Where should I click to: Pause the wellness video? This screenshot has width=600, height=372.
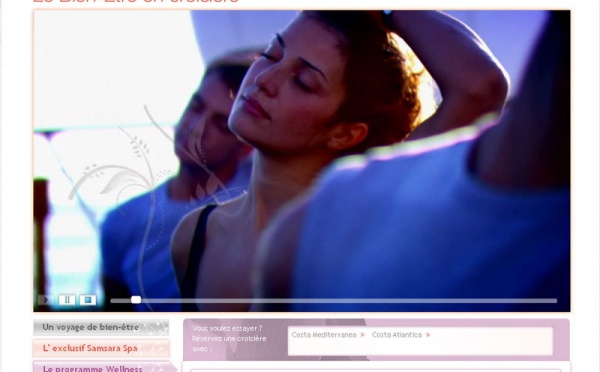[x=67, y=300]
